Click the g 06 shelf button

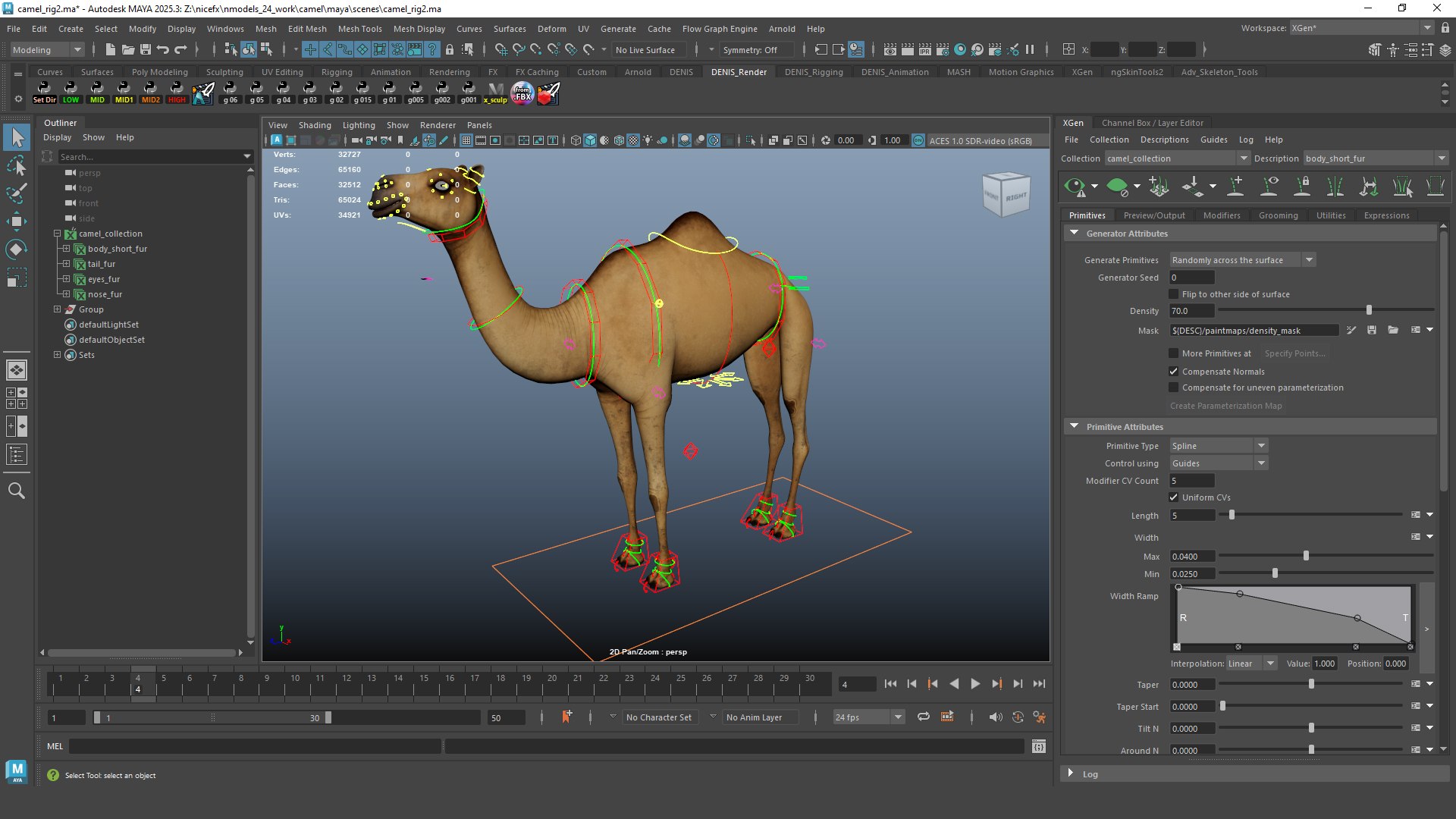click(x=230, y=93)
